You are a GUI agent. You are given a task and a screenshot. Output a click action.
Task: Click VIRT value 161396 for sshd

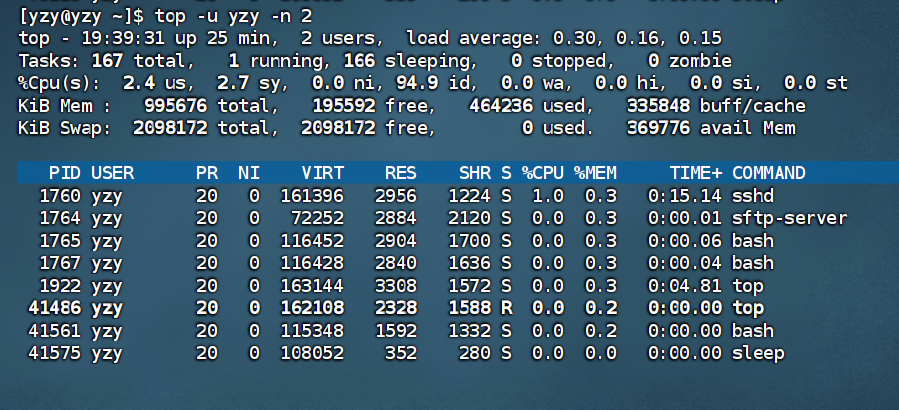312,196
